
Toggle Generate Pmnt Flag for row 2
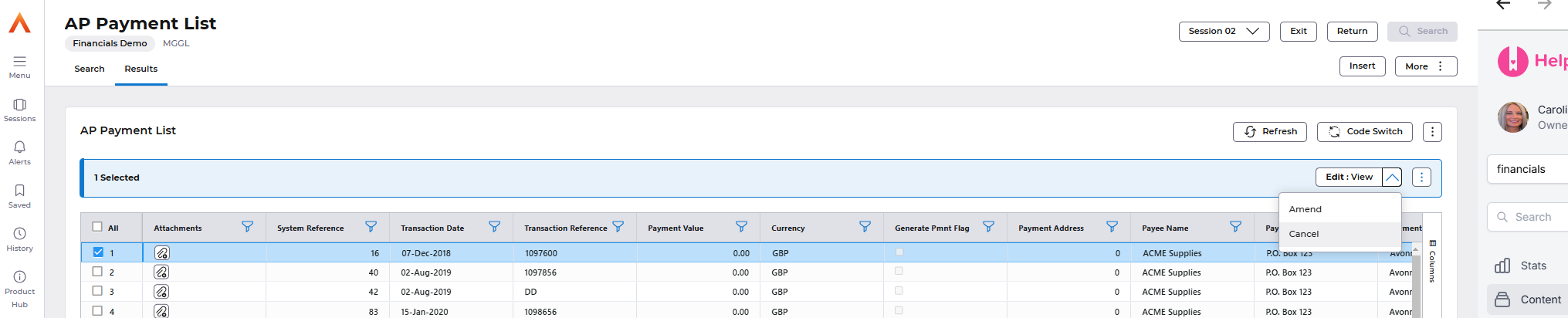point(899,271)
